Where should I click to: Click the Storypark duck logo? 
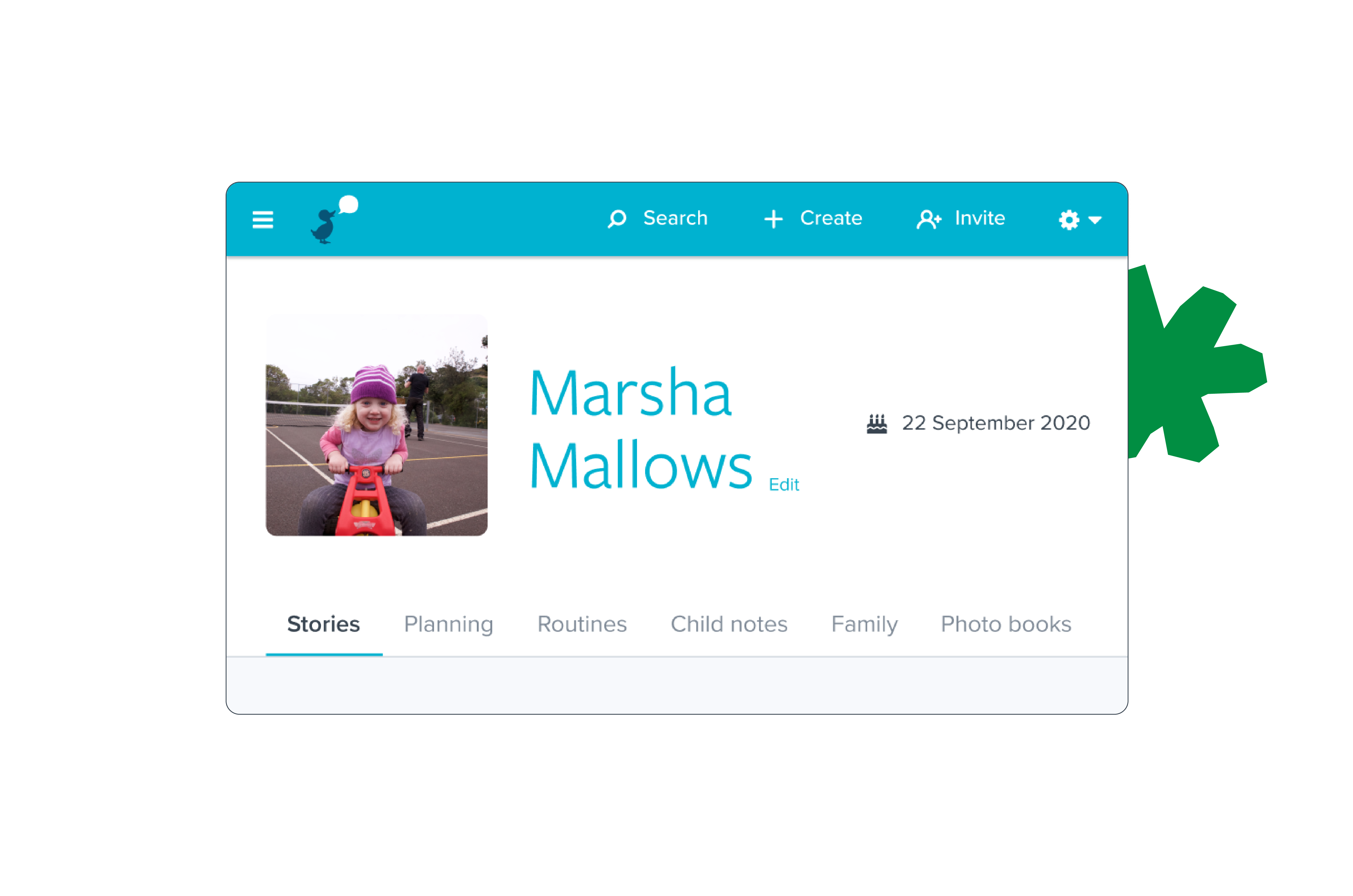click(334, 219)
